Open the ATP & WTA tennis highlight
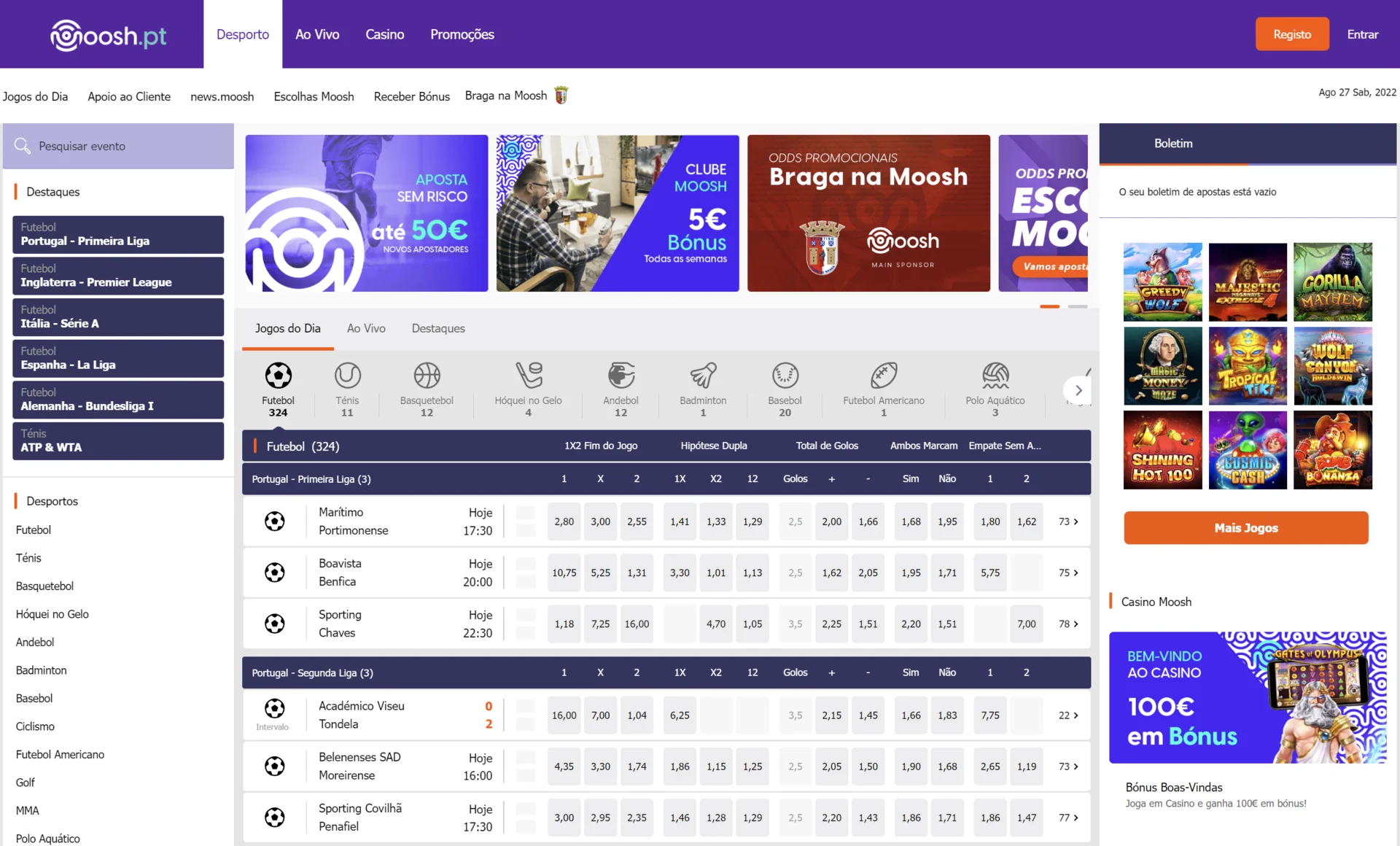Image resolution: width=1400 pixels, height=846 pixels. coord(118,441)
